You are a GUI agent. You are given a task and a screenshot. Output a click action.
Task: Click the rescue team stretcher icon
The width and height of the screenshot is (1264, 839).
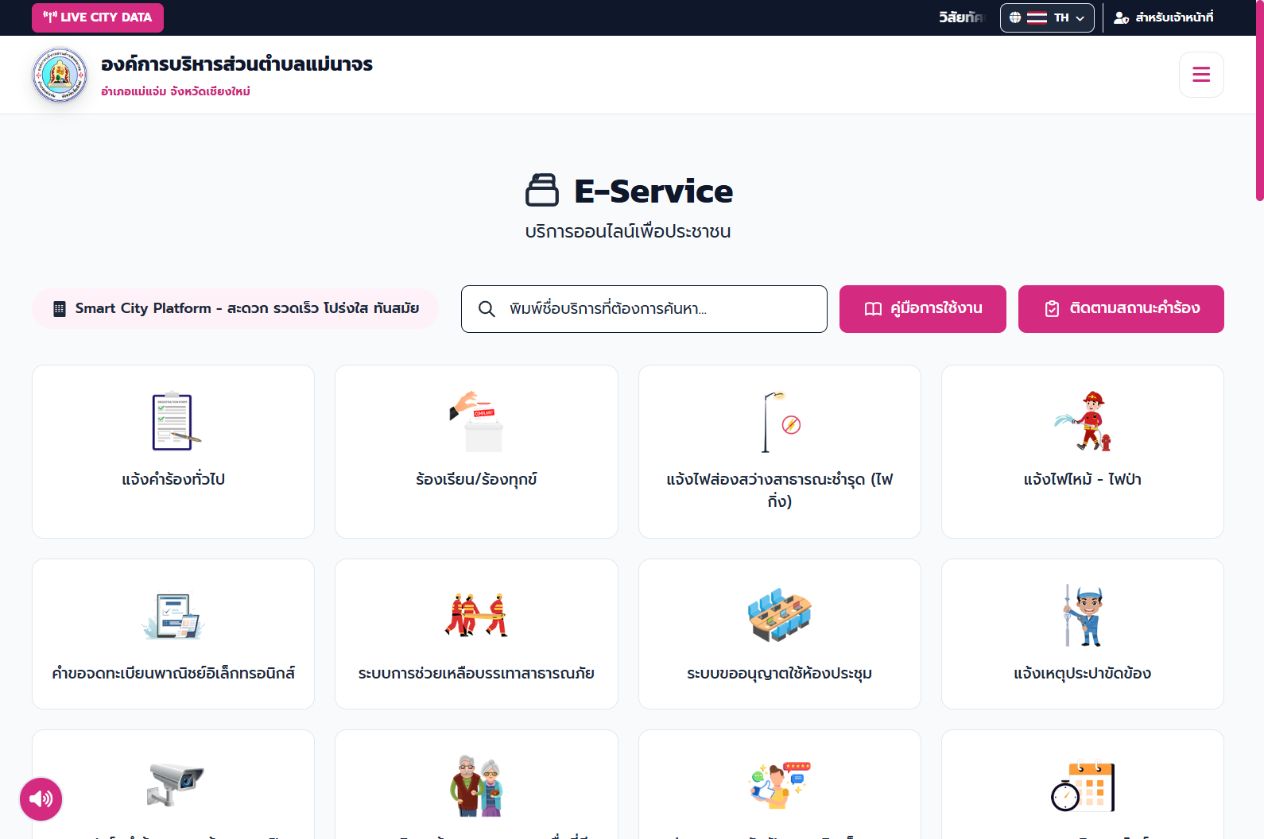pos(476,614)
